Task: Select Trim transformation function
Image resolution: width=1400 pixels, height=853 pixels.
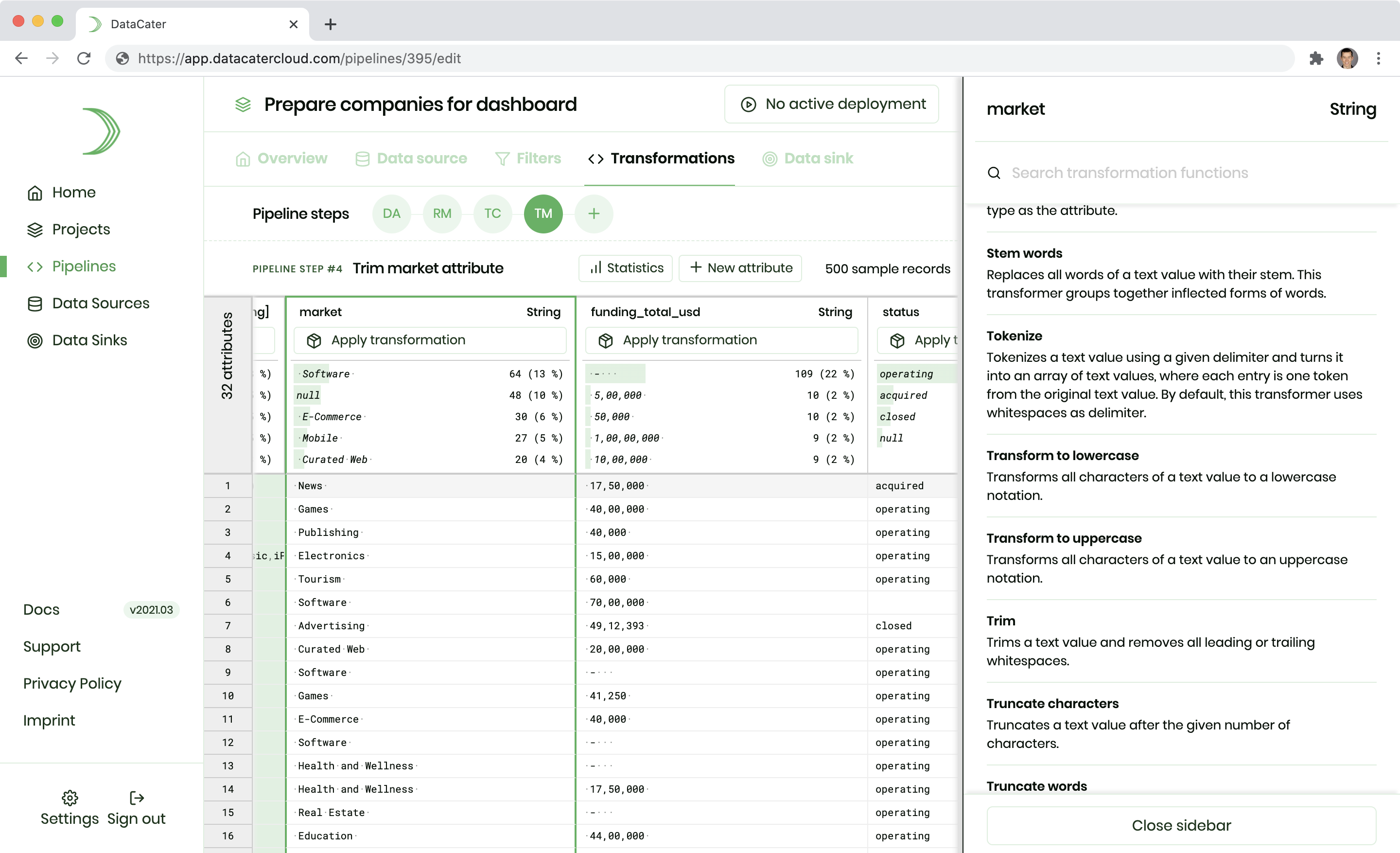Action: (x=1001, y=620)
